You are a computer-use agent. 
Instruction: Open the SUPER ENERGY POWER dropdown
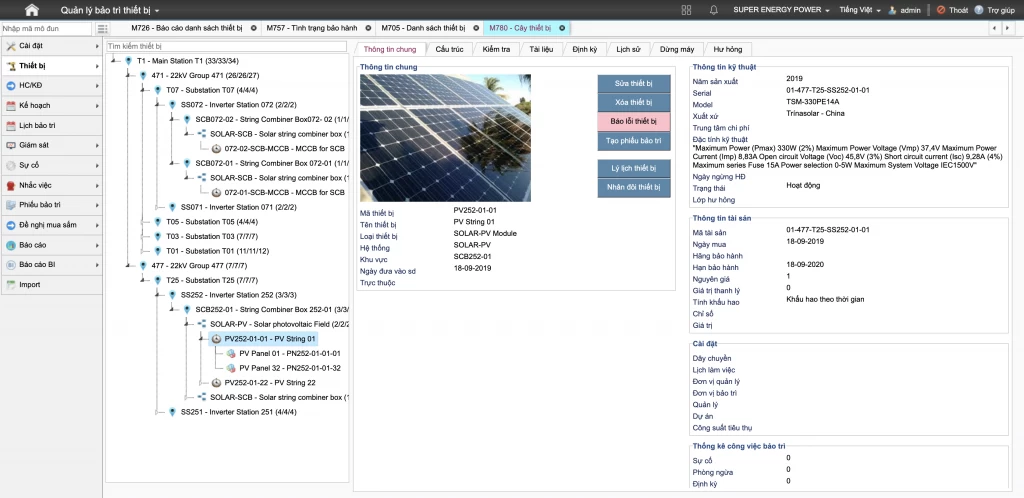[781, 10]
